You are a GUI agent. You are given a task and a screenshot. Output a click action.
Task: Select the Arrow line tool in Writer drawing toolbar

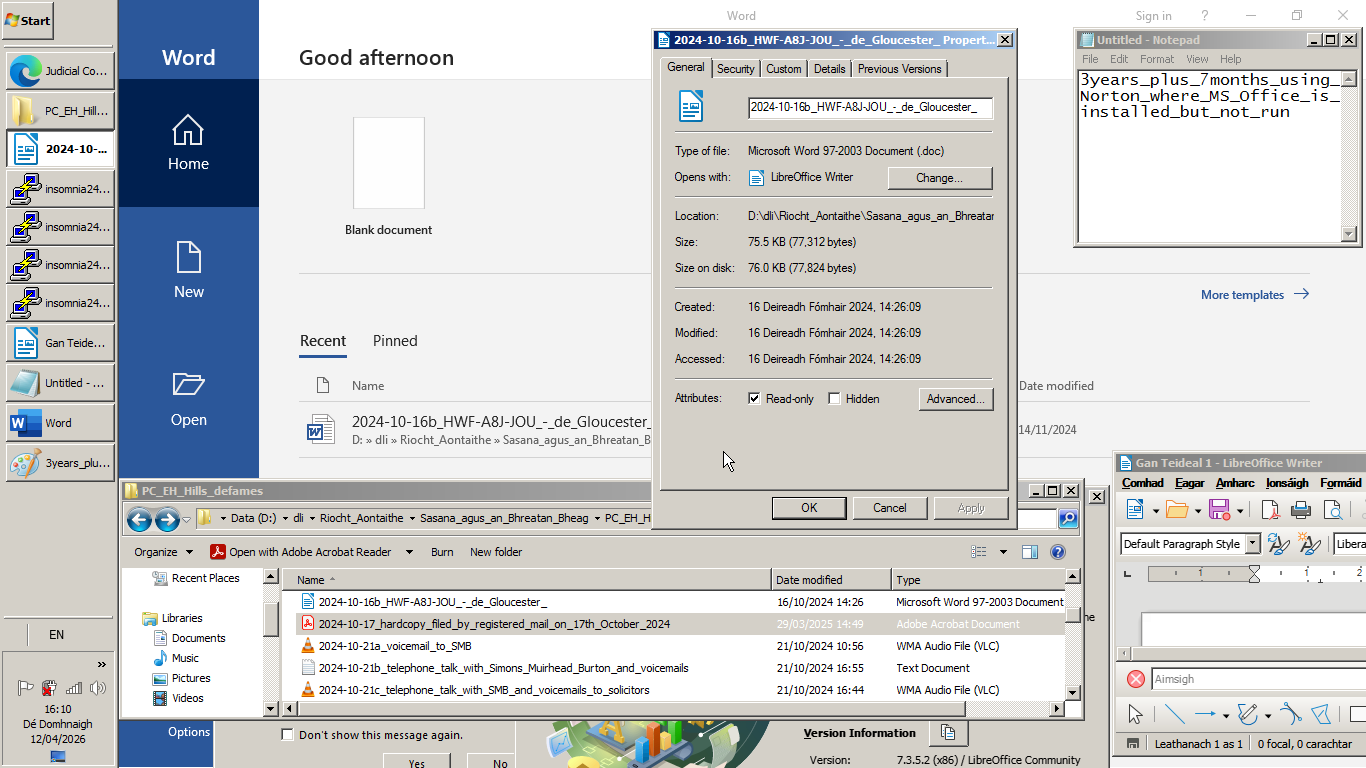[1205, 714]
